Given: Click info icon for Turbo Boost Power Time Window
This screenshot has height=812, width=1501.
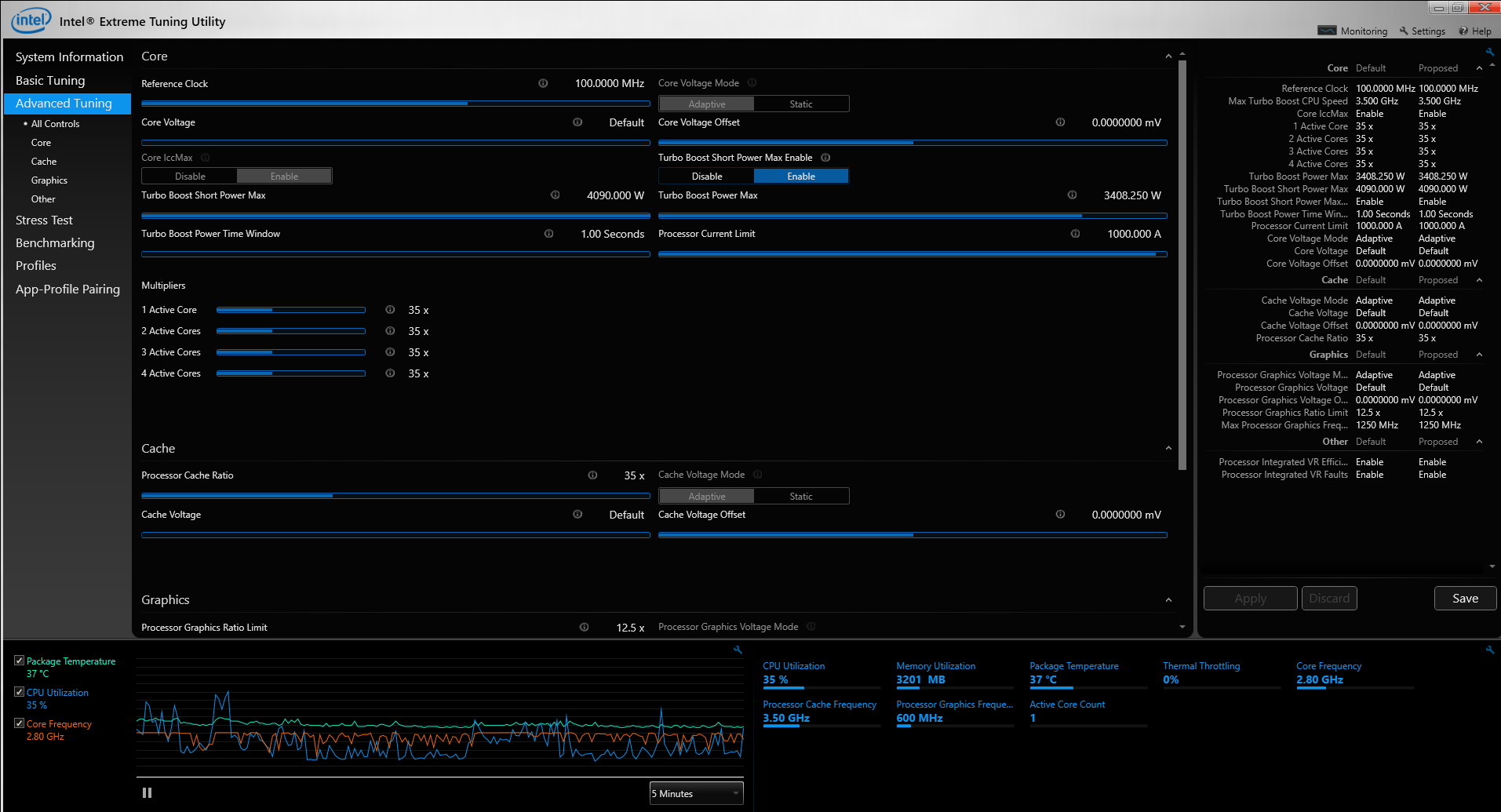Looking at the screenshot, I should tap(548, 234).
